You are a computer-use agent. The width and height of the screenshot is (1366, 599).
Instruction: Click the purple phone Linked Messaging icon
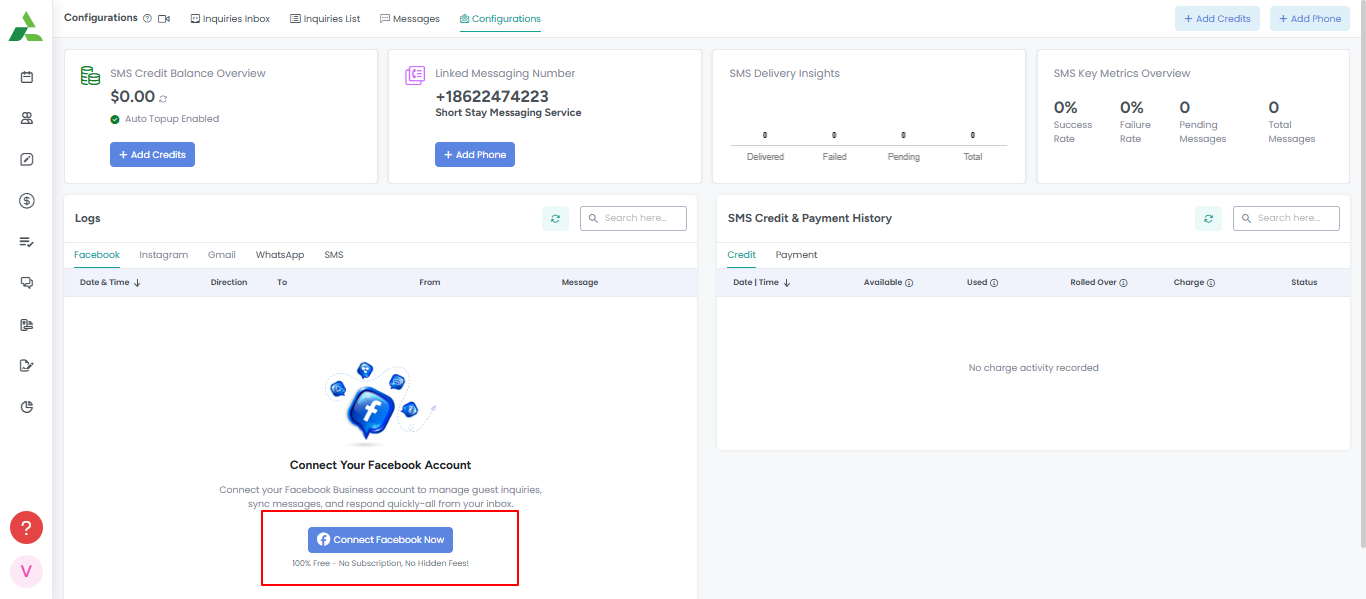tap(415, 76)
